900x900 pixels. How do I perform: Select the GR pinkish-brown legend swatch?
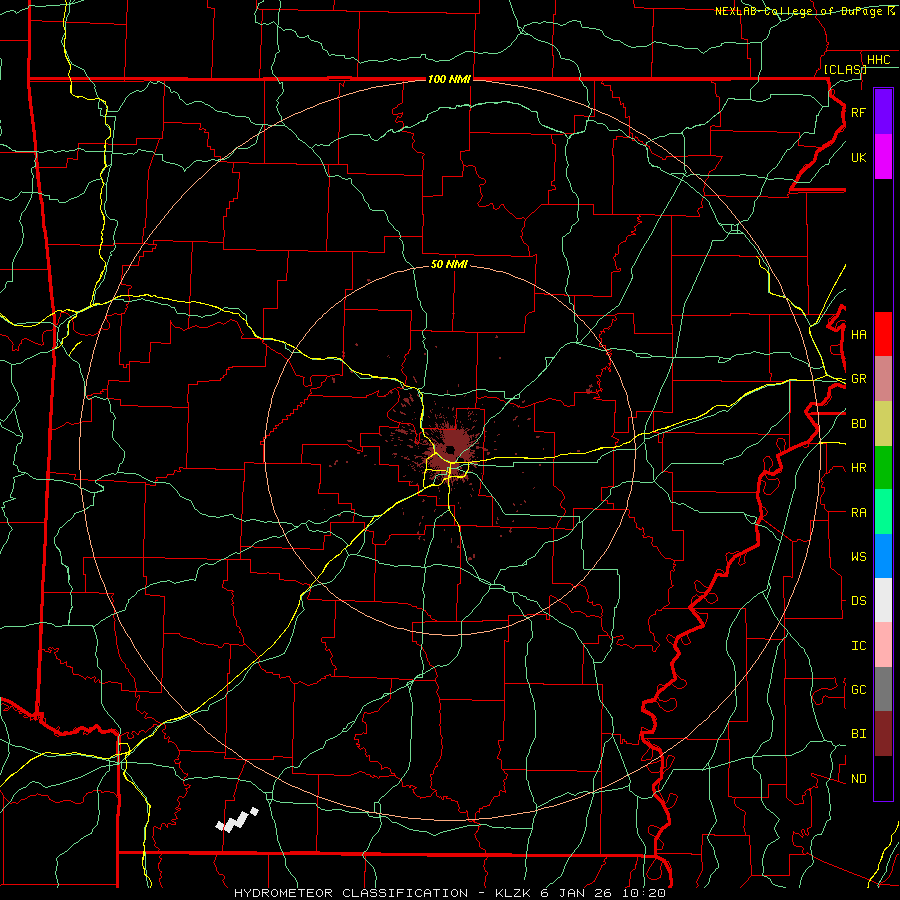pos(883,379)
